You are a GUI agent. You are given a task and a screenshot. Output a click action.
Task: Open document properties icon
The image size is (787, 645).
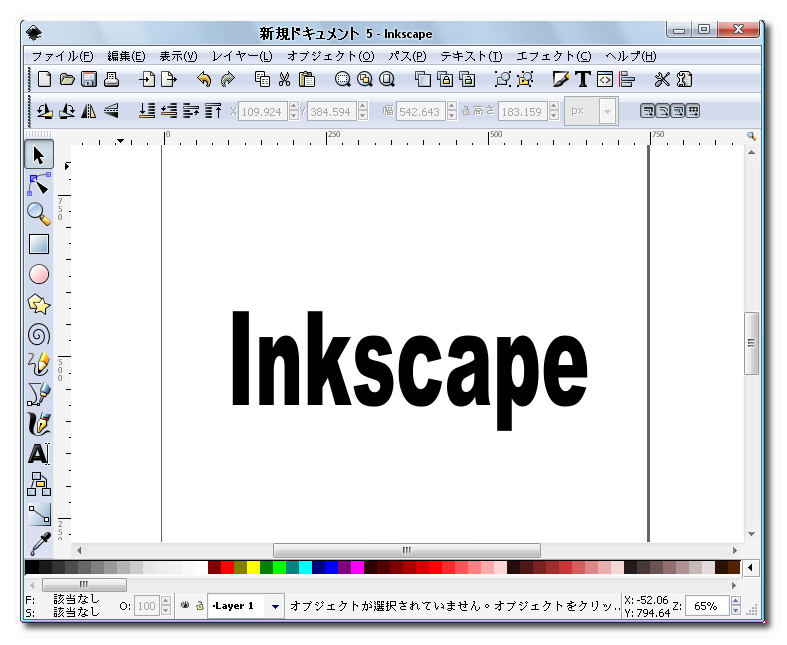click(684, 79)
